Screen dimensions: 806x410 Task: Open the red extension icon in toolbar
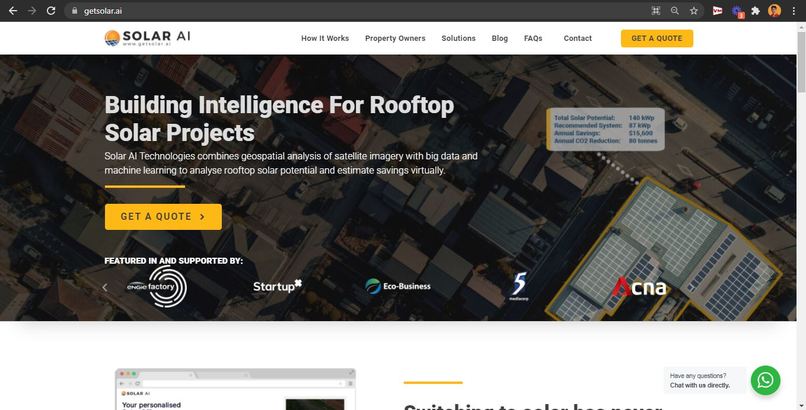tap(717, 11)
